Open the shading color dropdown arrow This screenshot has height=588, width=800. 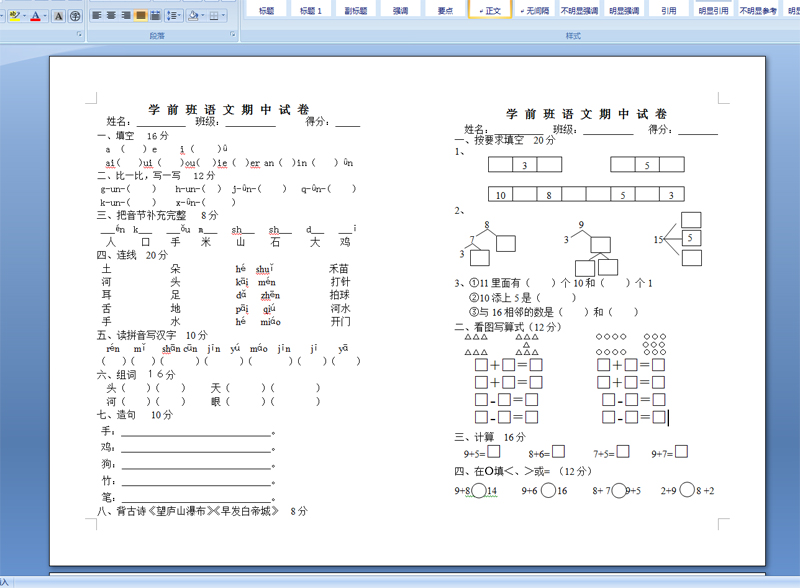[203, 16]
